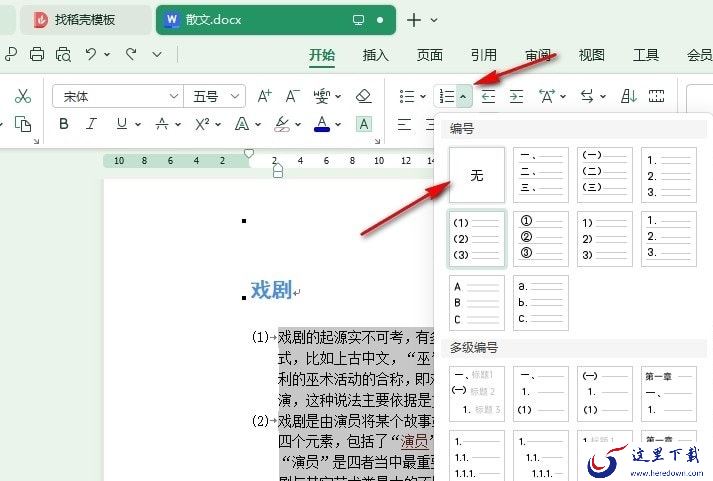Expand the highlight color dropdown arrow

(298, 124)
